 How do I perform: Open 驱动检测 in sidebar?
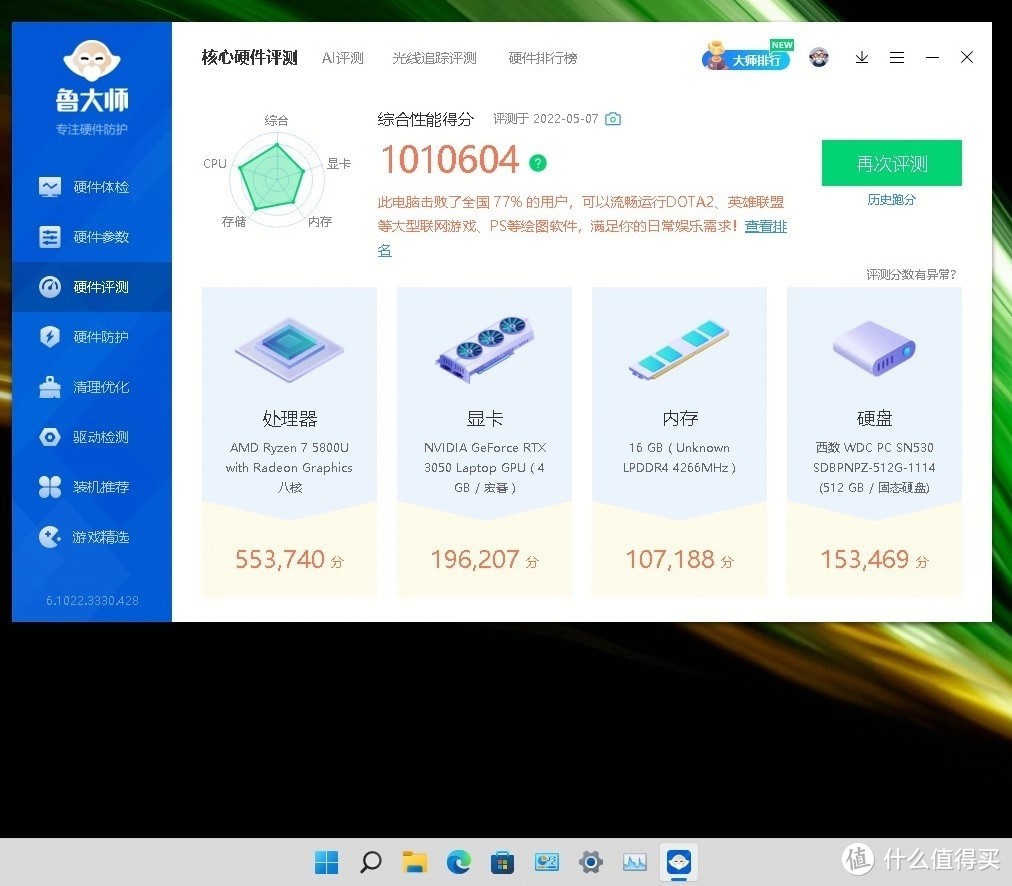(92, 437)
